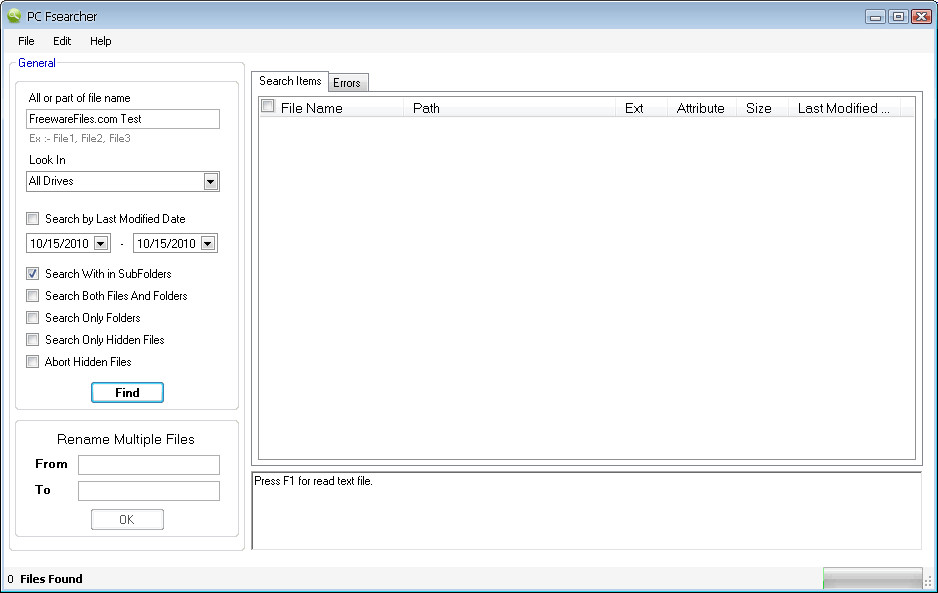Sort by the Ext column header

tap(641, 108)
